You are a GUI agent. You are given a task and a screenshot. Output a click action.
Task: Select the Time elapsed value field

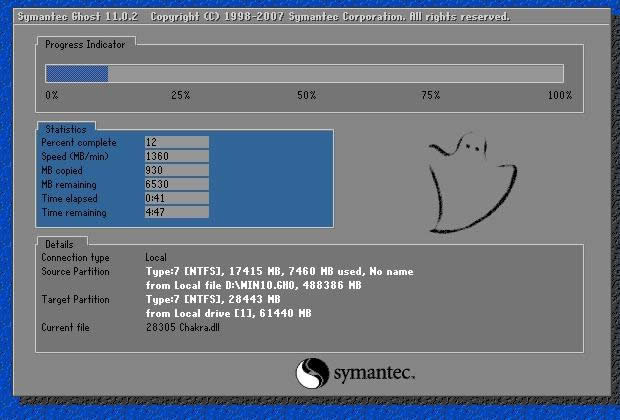pos(175,198)
